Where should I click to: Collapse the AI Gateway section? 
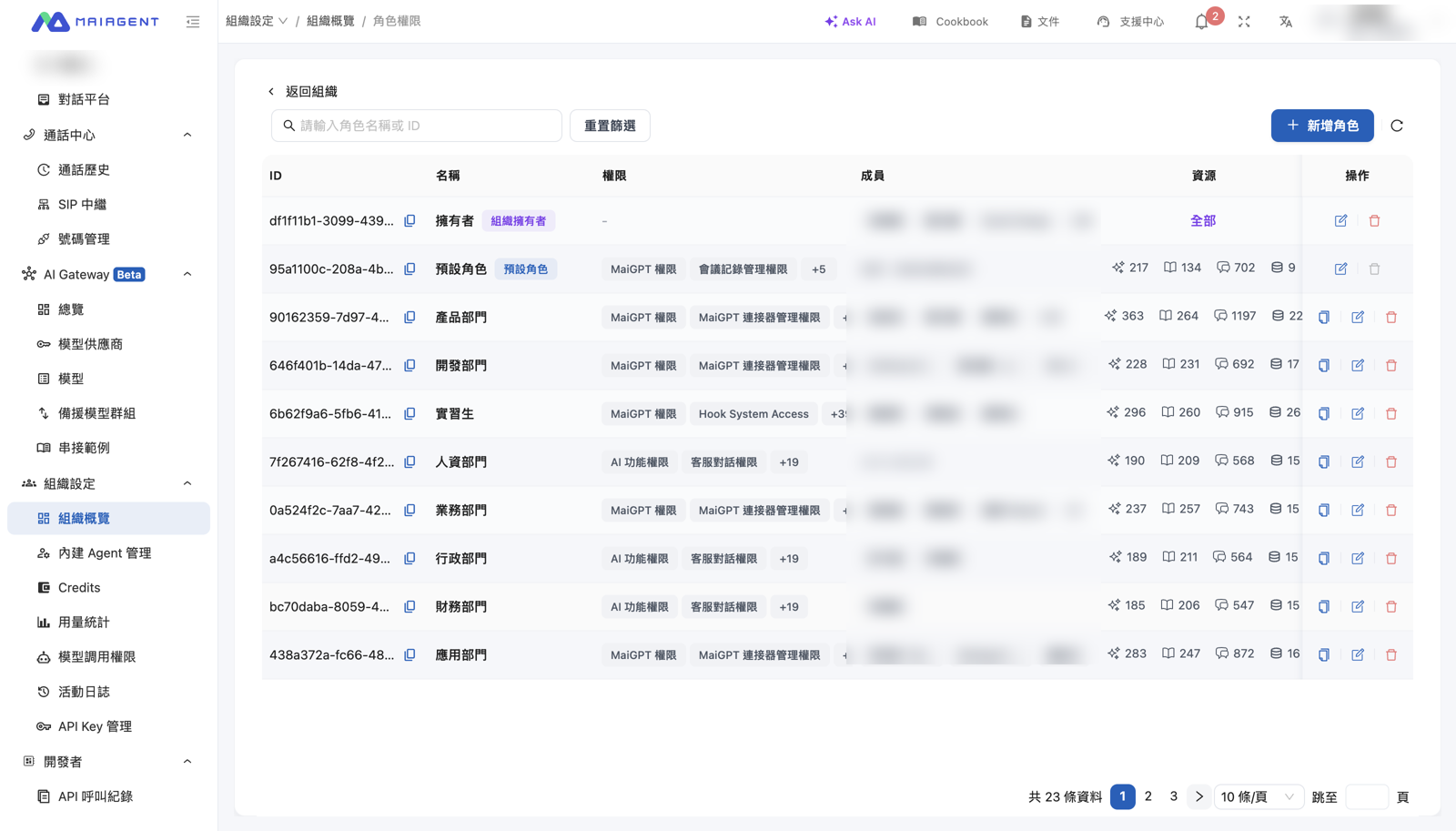coord(187,274)
